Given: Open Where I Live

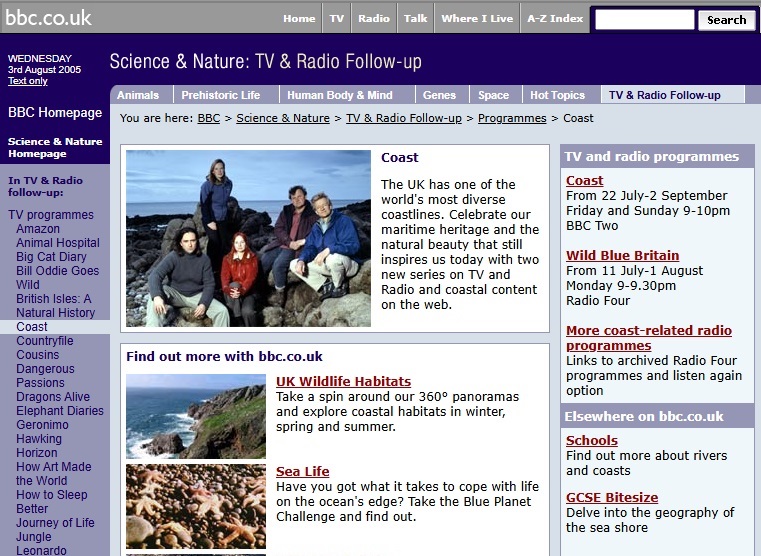Looking at the screenshot, I should coord(477,18).
